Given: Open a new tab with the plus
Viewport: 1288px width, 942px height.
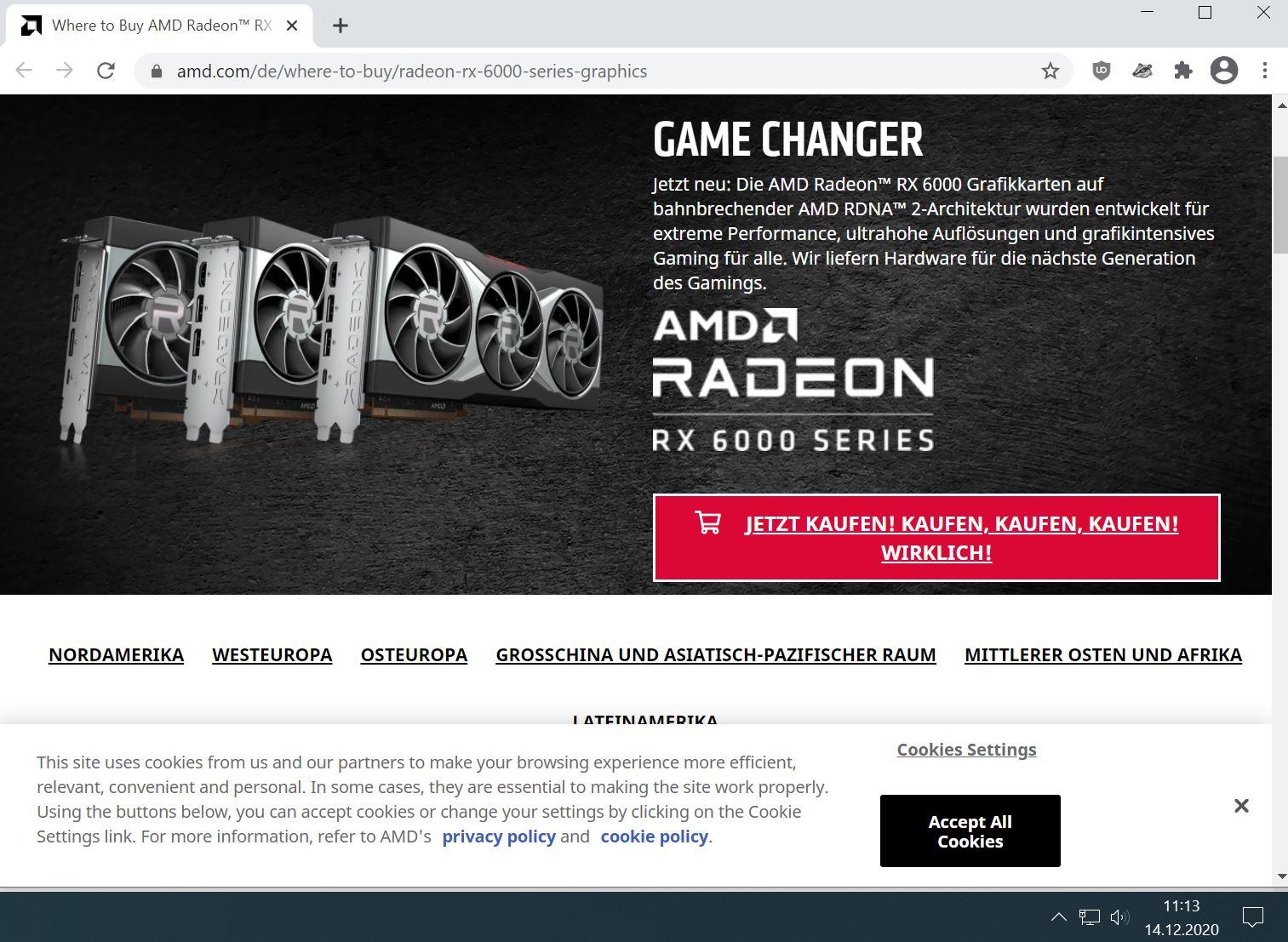Looking at the screenshot, I should (x=341, y=26).
